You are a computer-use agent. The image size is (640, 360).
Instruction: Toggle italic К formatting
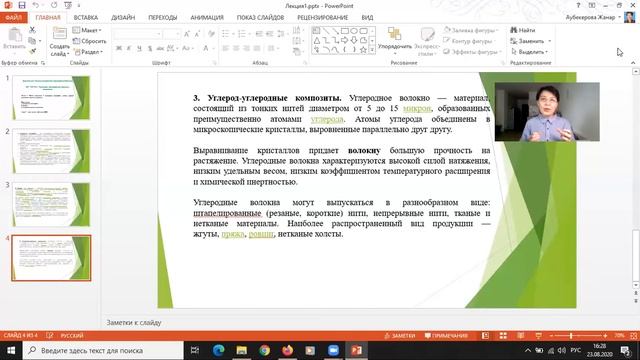click(x=129, y=49)
